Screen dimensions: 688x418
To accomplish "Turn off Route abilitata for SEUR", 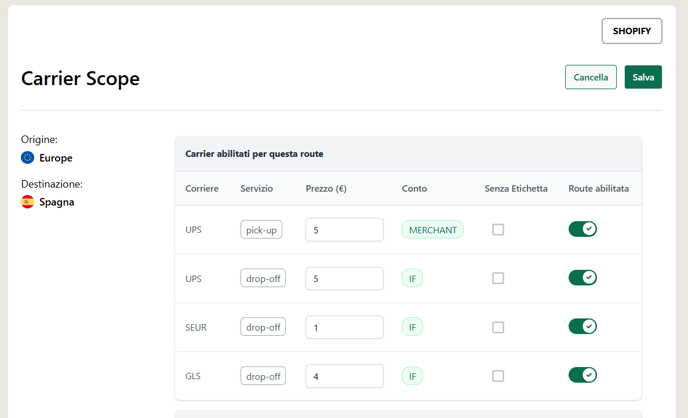I will [x=583, y=326].
